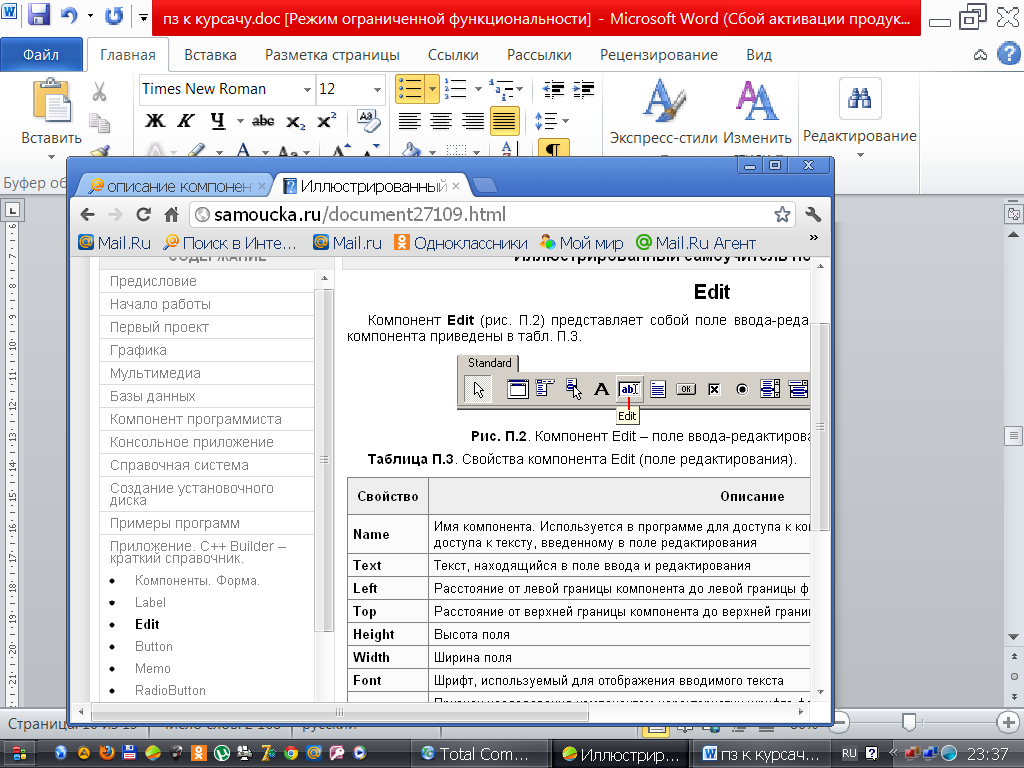Open browser wrench settings menu
This screenshot has width=1024, height=768.
(813, 214)
